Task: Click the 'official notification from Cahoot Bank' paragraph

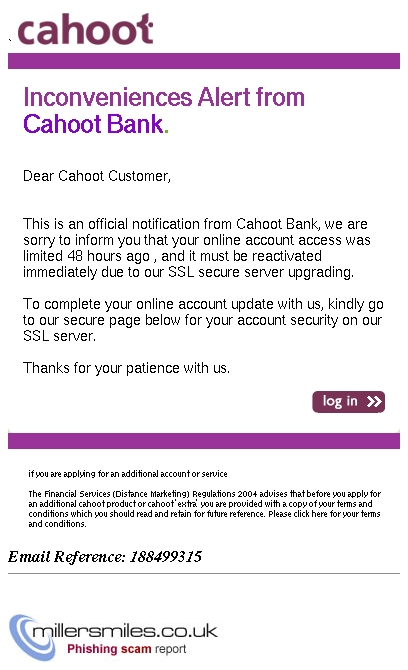Action: click(x=197, y=248)
